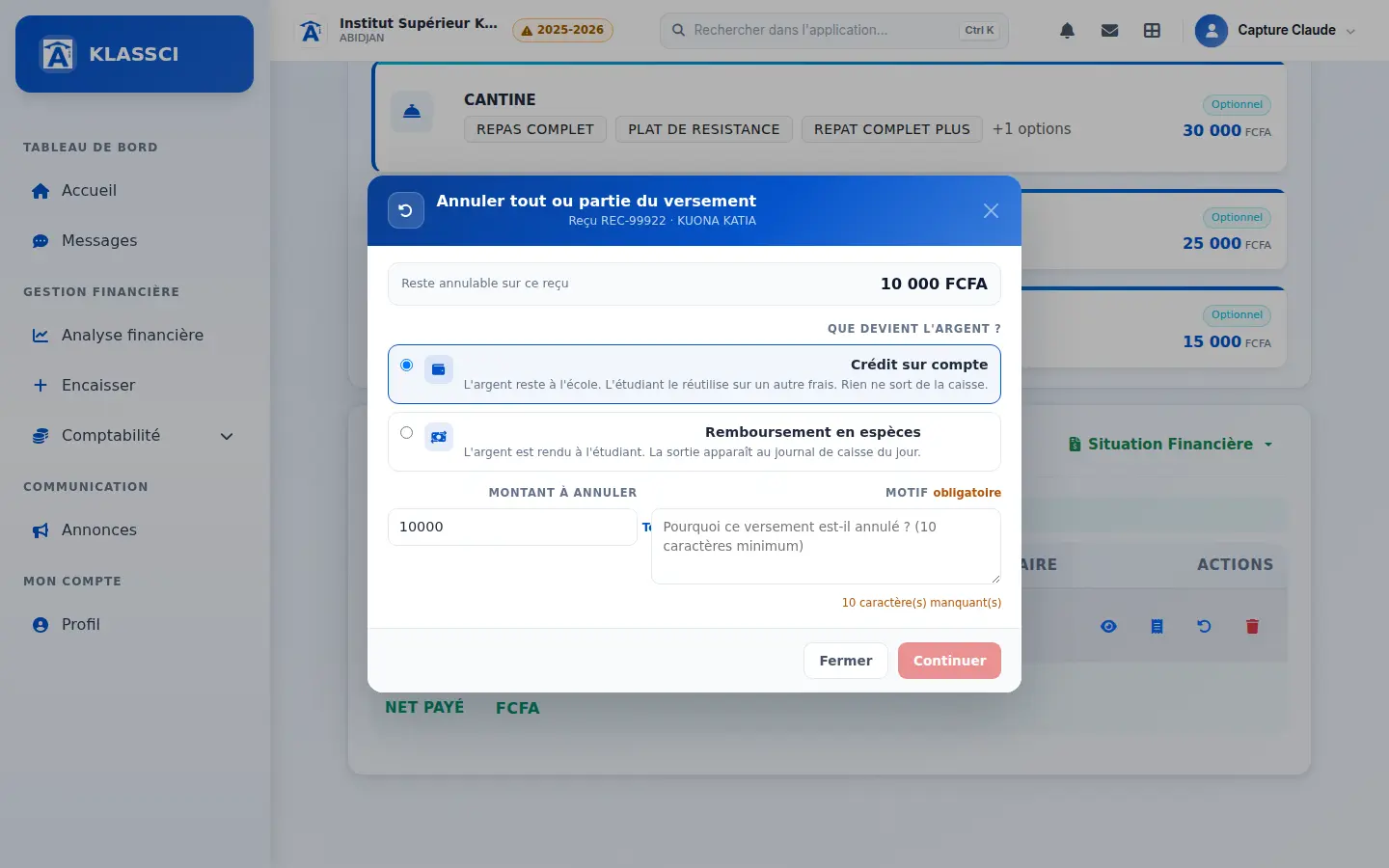
Task: Click the red trash delete icon
Action: click(x=1252, y=627)
